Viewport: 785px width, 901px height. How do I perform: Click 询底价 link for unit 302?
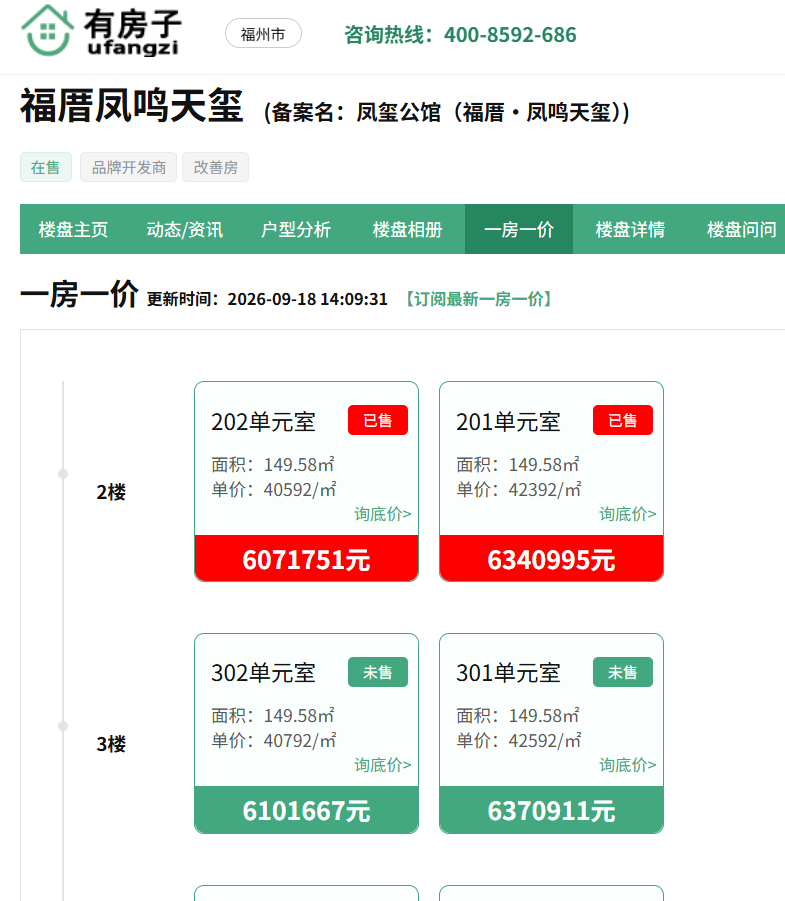[x=383, y=765]
